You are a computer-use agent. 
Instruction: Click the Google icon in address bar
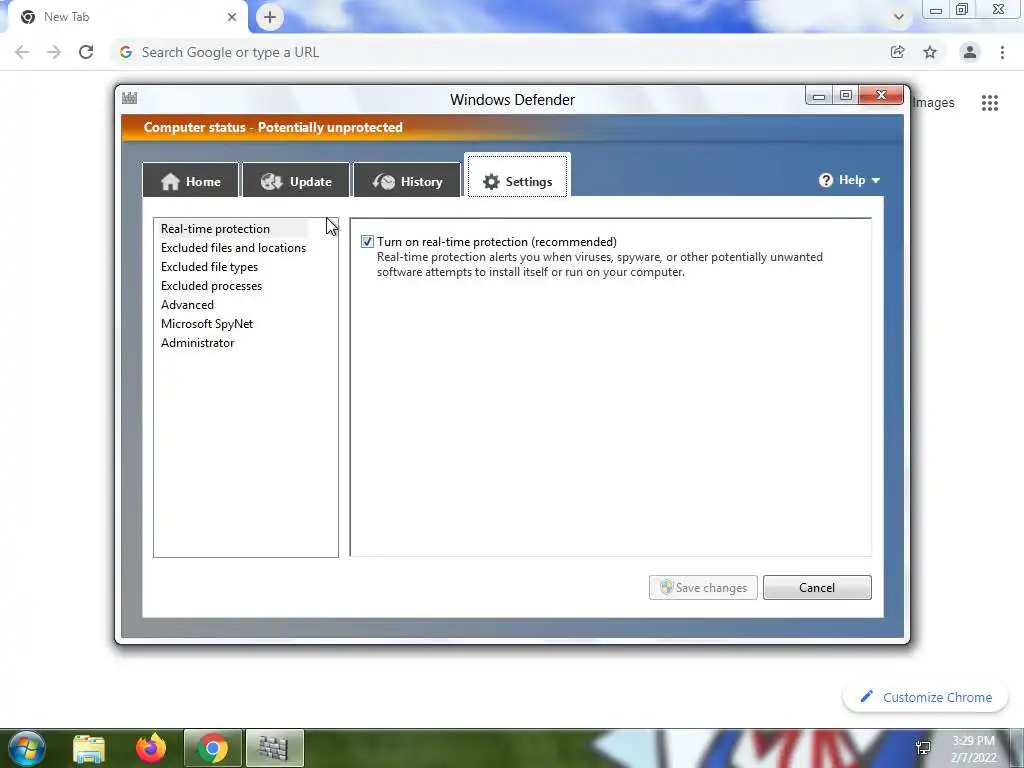[x=125, y=52]
